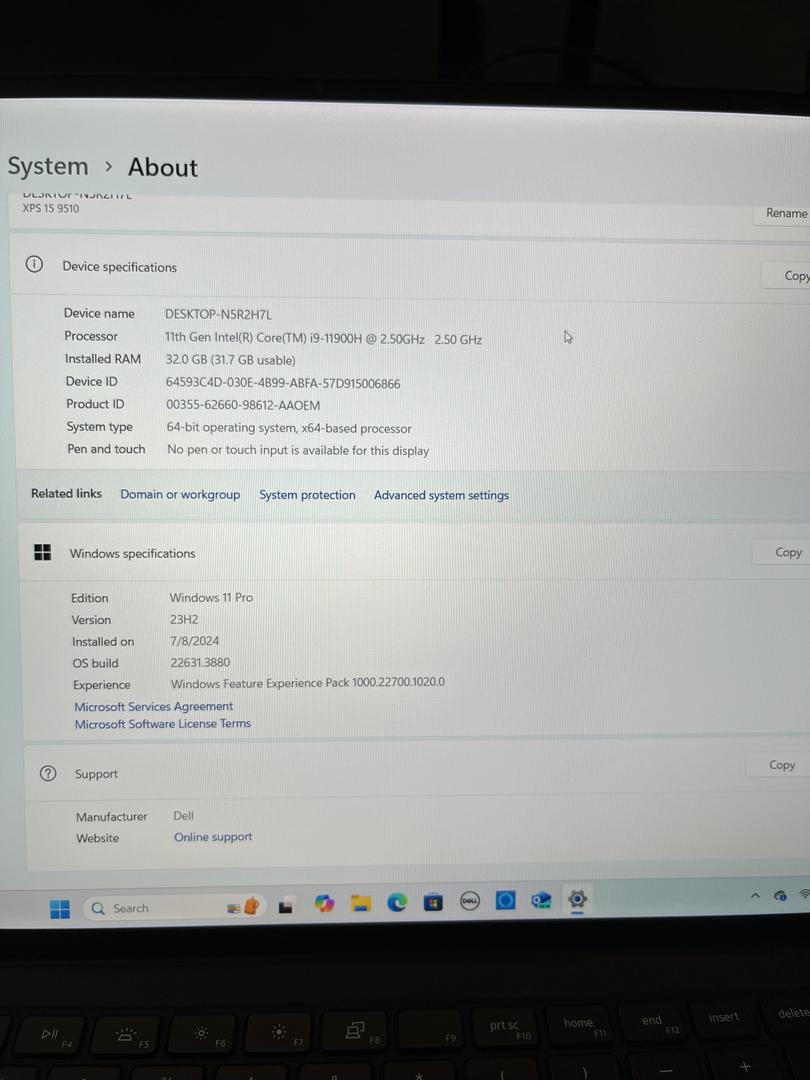Open Wi-Fi network tray icon
The height and width of the screenshot is (1080, 810).
point(804,894)
